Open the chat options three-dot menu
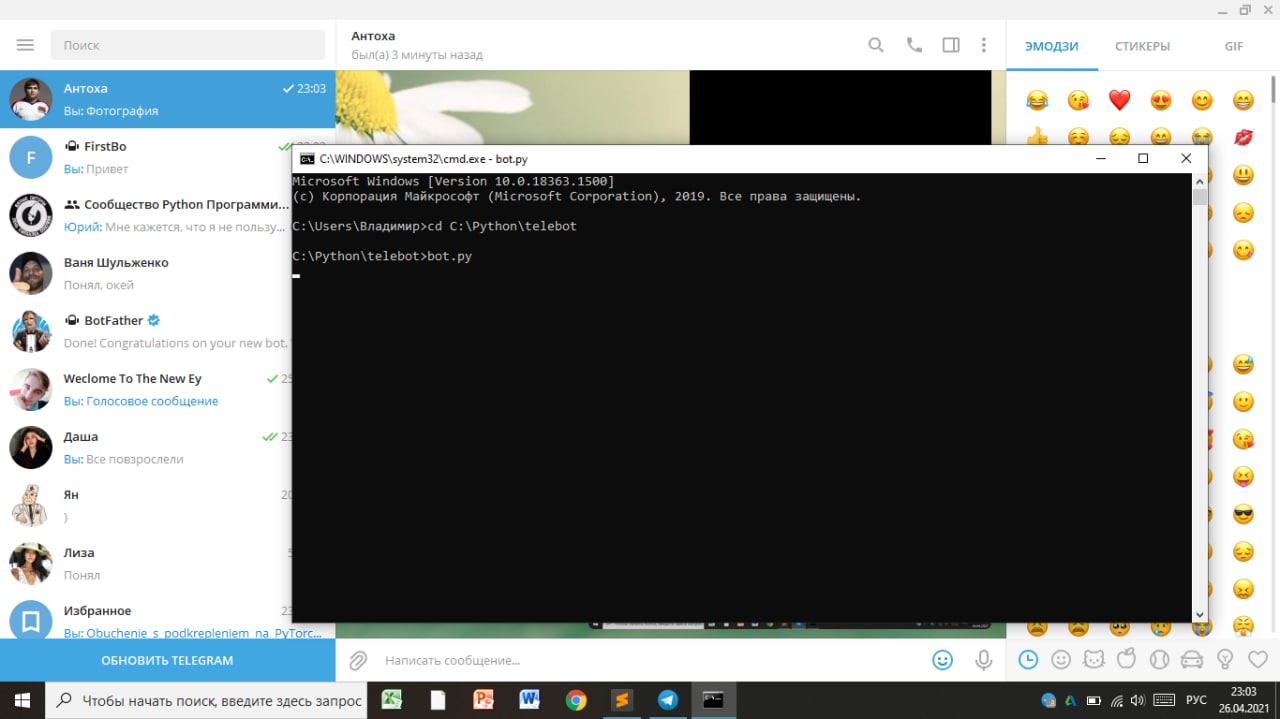The height and width of the screenshot is (719, 1280). 984,45
